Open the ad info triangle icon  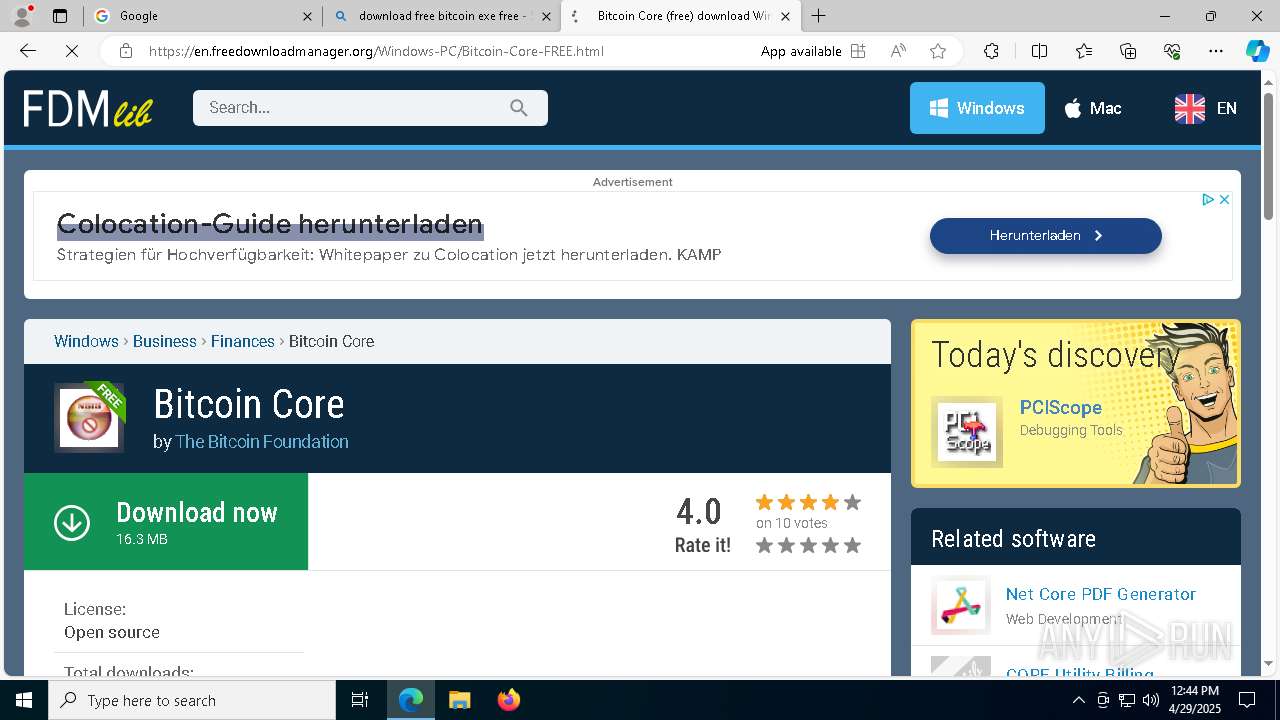tap(1208, 200)
